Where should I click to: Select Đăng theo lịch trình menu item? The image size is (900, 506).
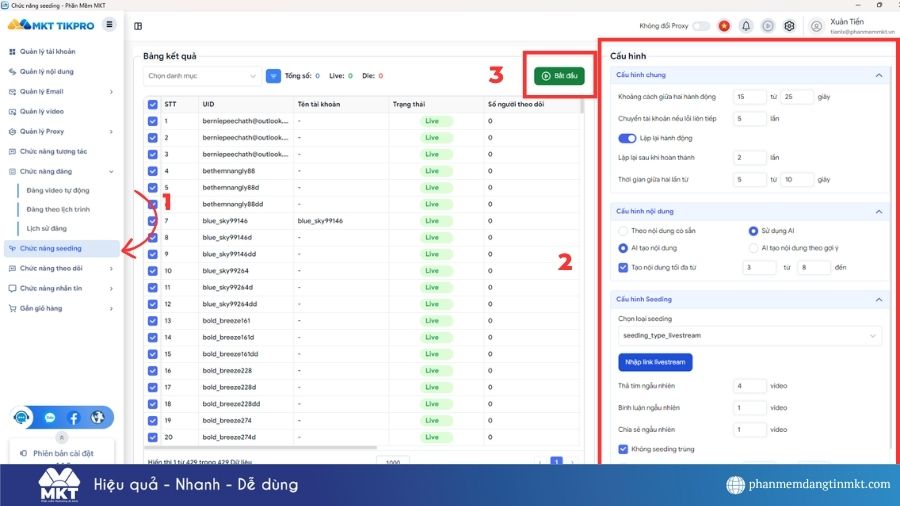(58, 209)
